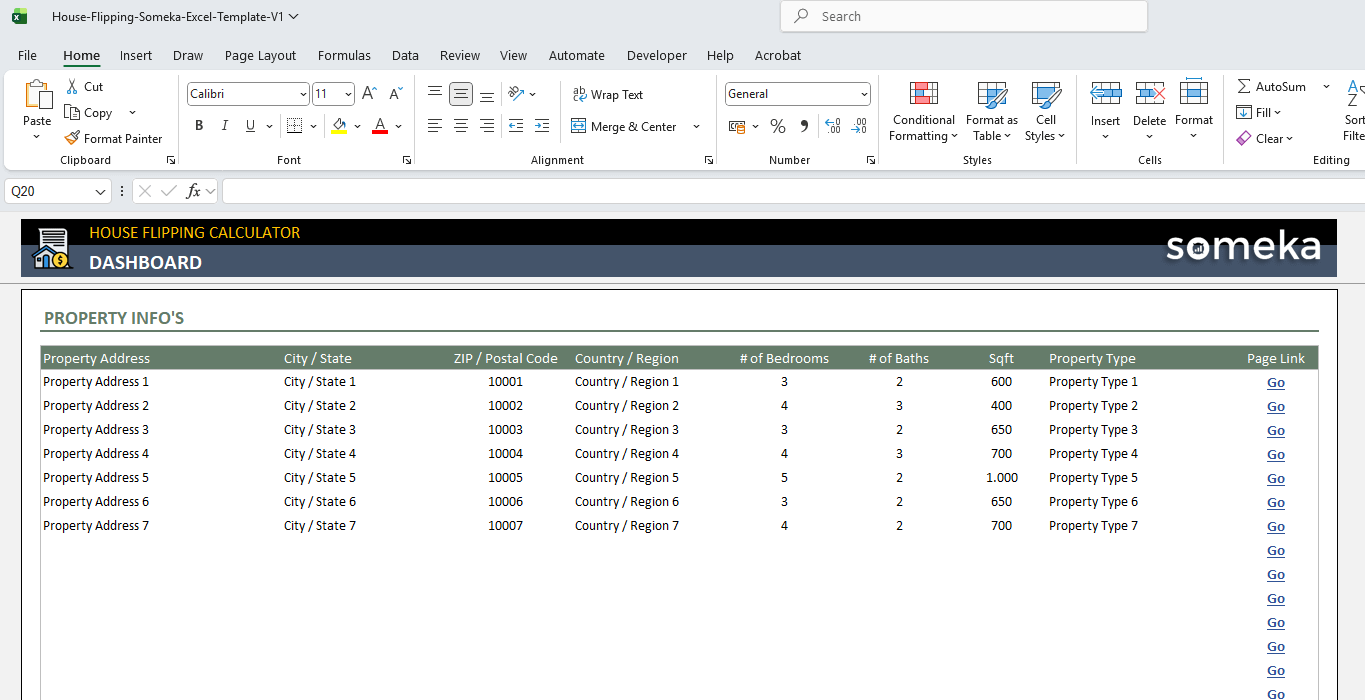Viewport: 1365px width, 700px height.
Task: Apply the yellow Fill Color swatch
Action: [339, 126]
